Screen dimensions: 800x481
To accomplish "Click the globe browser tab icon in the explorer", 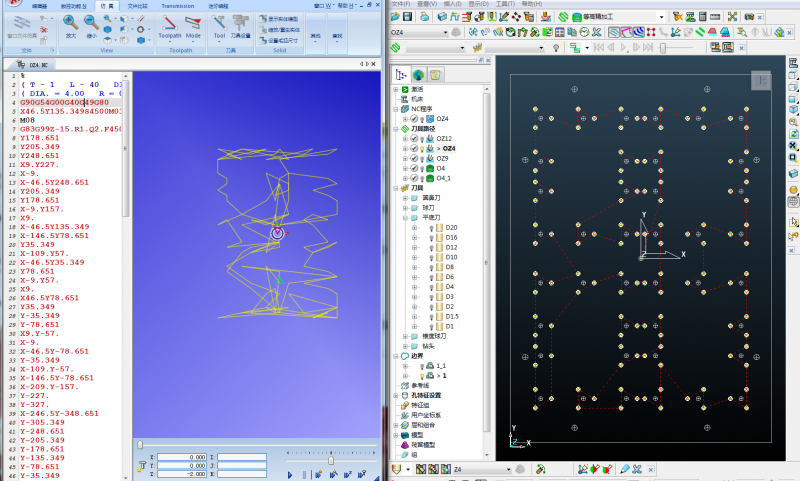I will pos(418,75).
